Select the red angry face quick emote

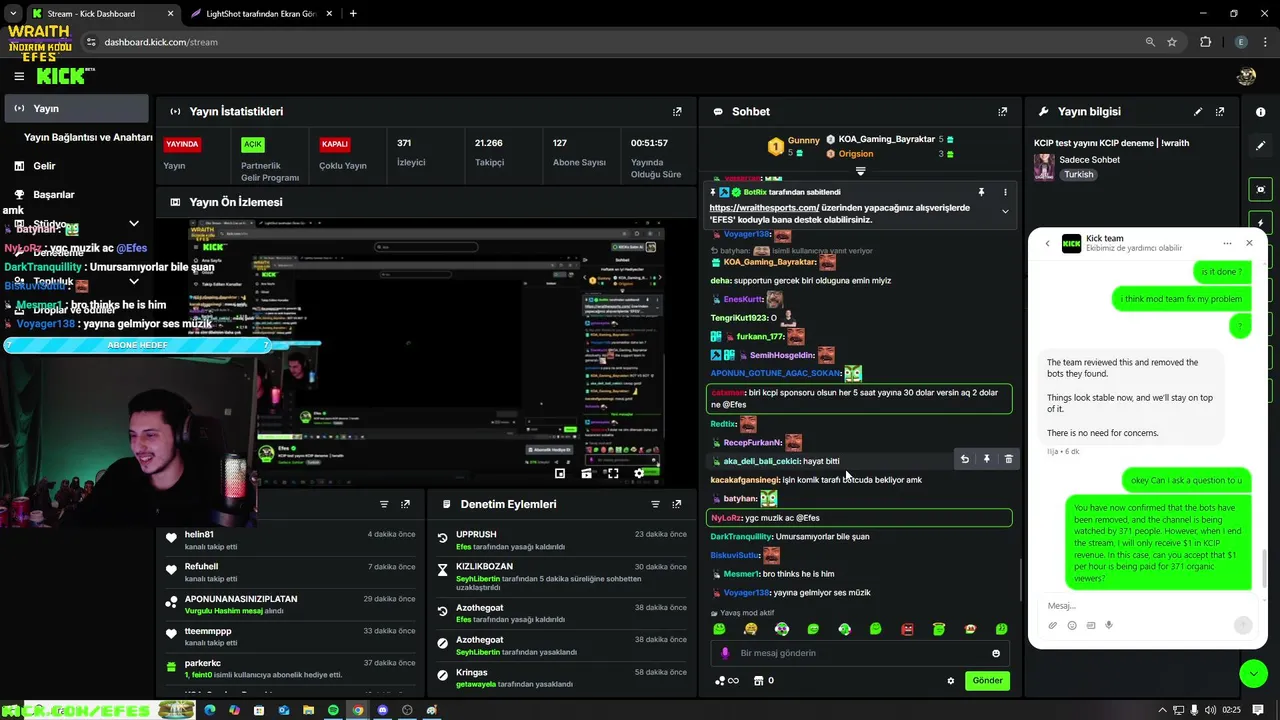(x=907, y=629)
